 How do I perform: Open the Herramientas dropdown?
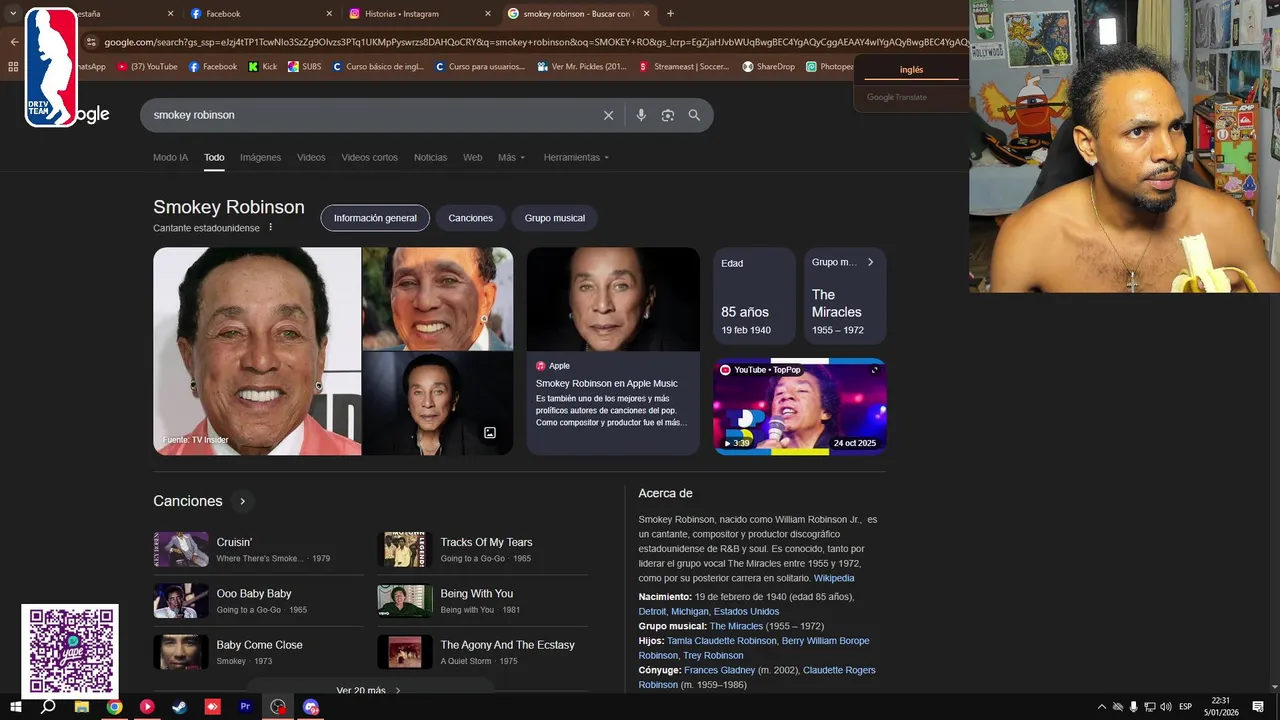click(x=576, y=157)
